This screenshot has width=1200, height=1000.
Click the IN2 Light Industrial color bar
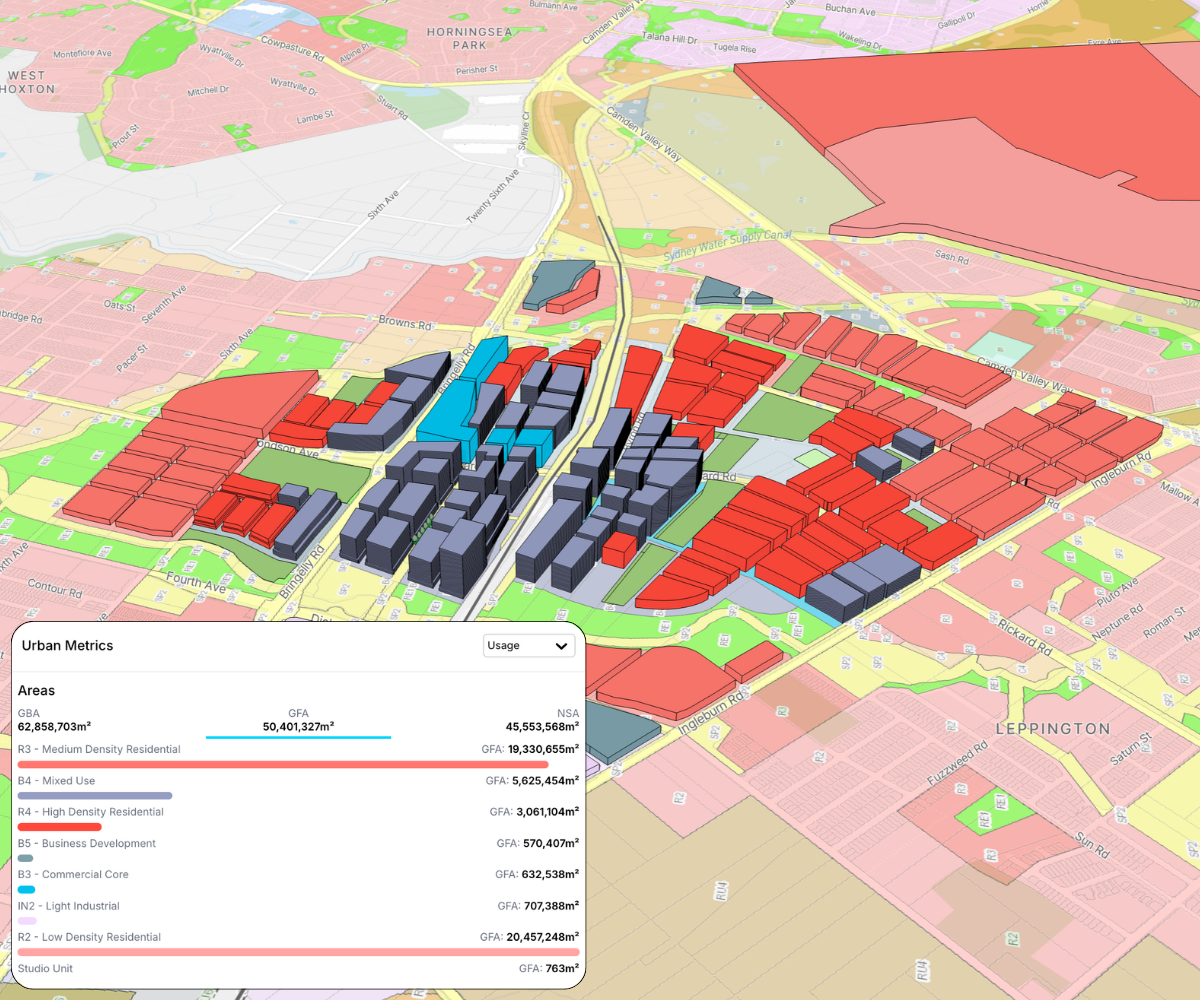(x=27, y=921)
